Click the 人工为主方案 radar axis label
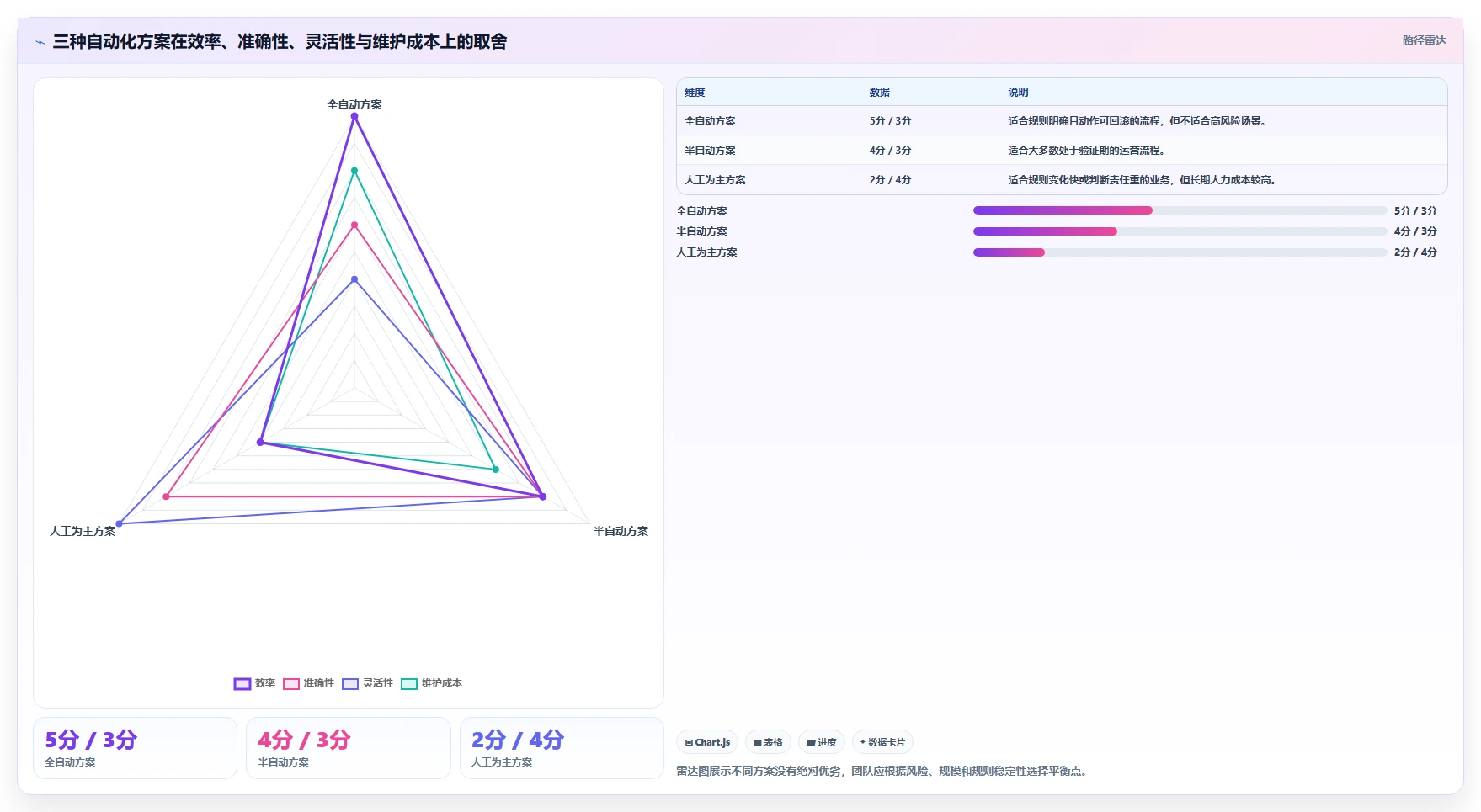This screenshot has height=812, width=1481. coord(83,531)
